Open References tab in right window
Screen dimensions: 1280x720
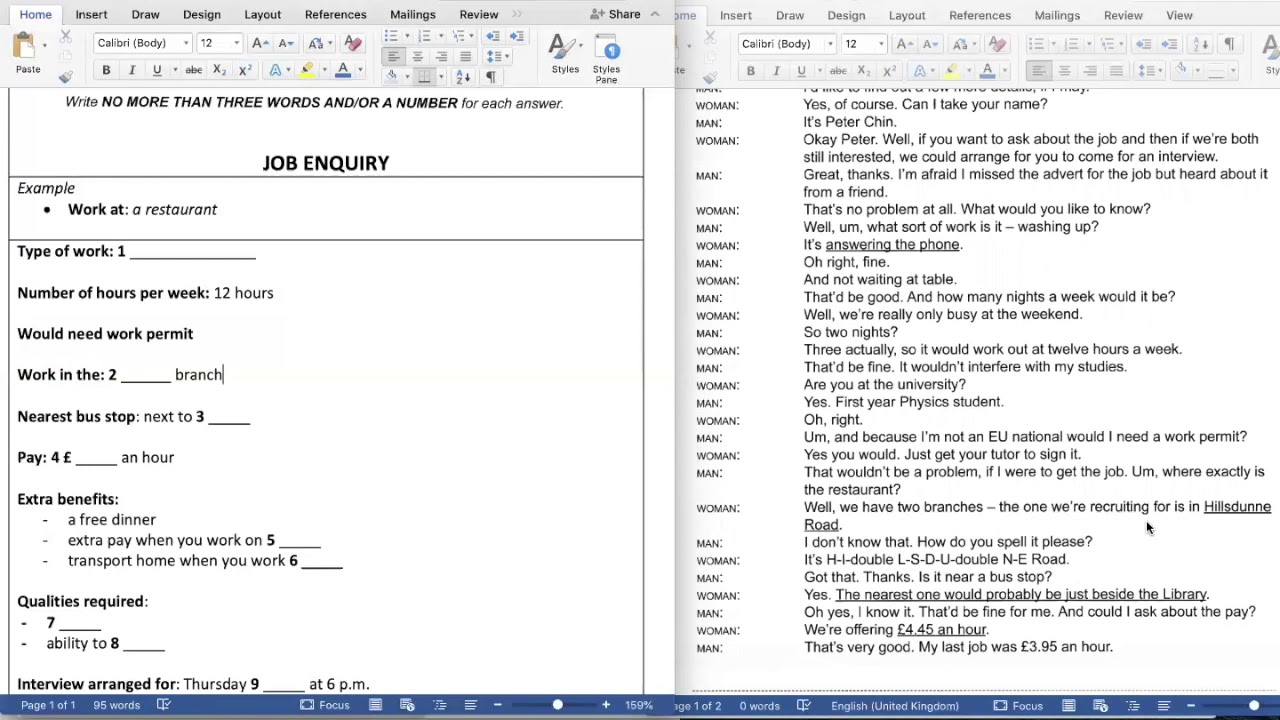pos(980,15)
